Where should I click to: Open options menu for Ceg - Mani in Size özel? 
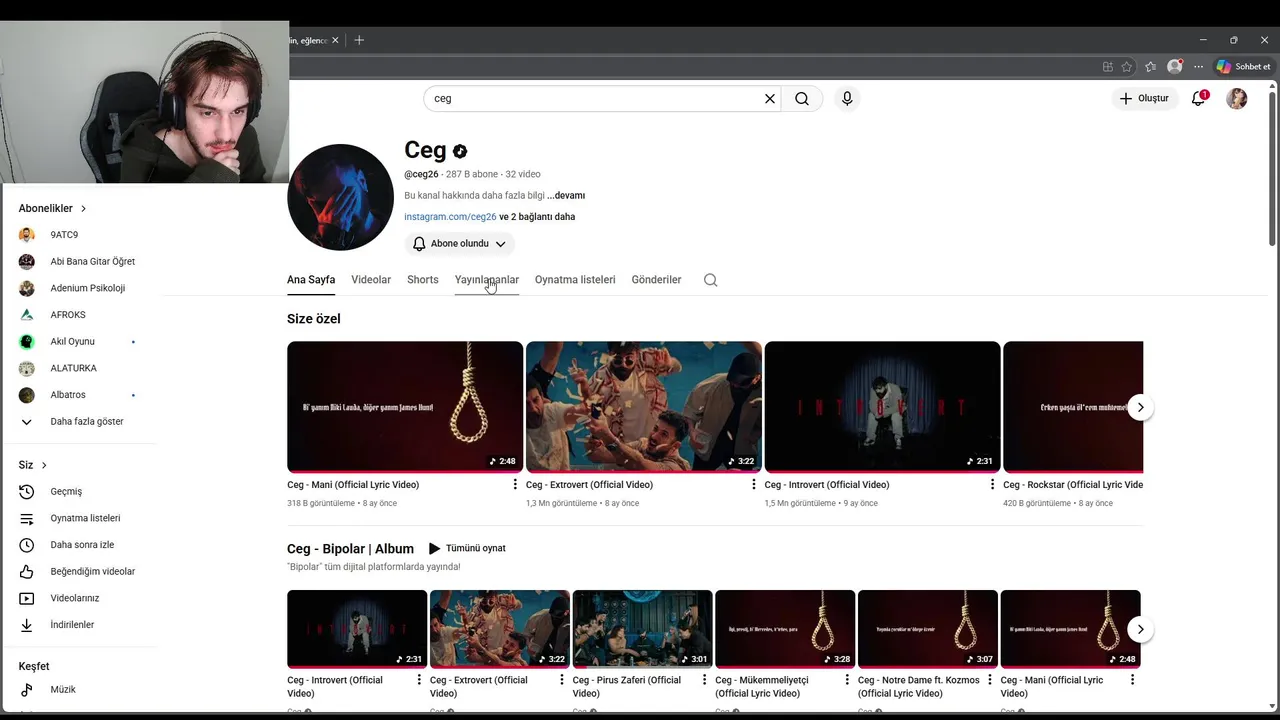[515, 485]
